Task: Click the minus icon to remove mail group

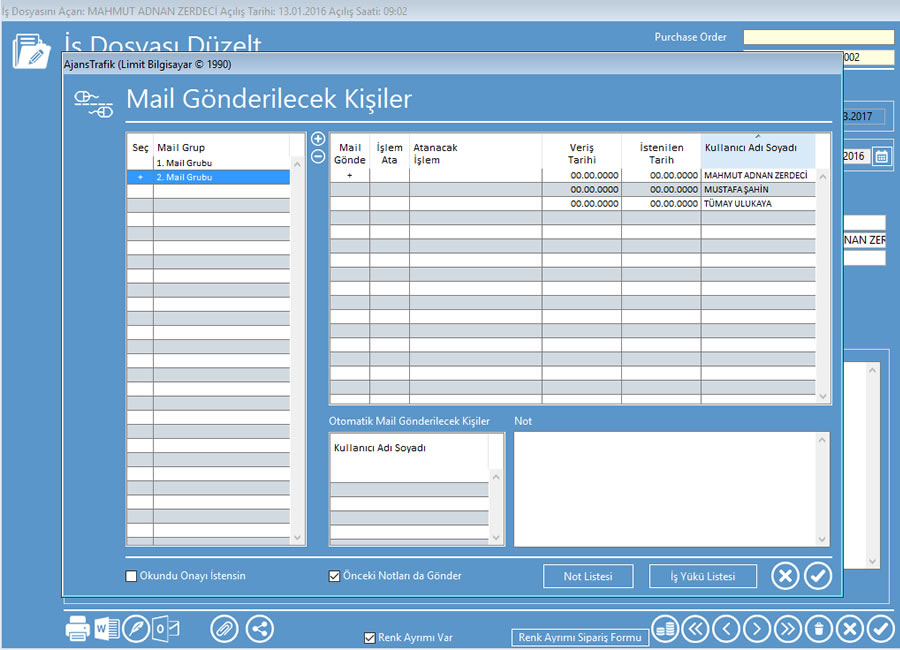Action: point(318,156)
